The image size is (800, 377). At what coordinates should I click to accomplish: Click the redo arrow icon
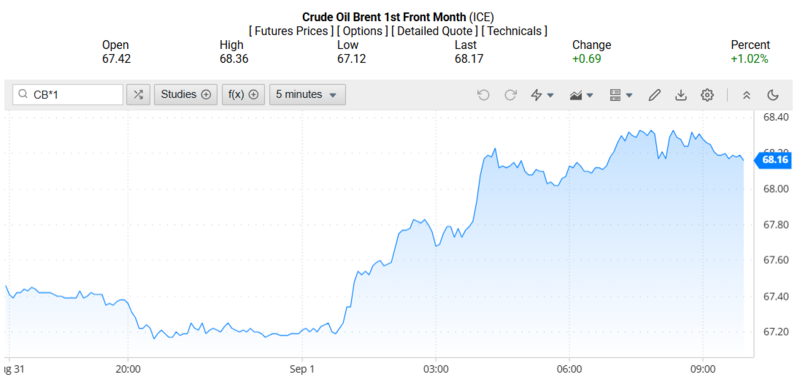510,95
